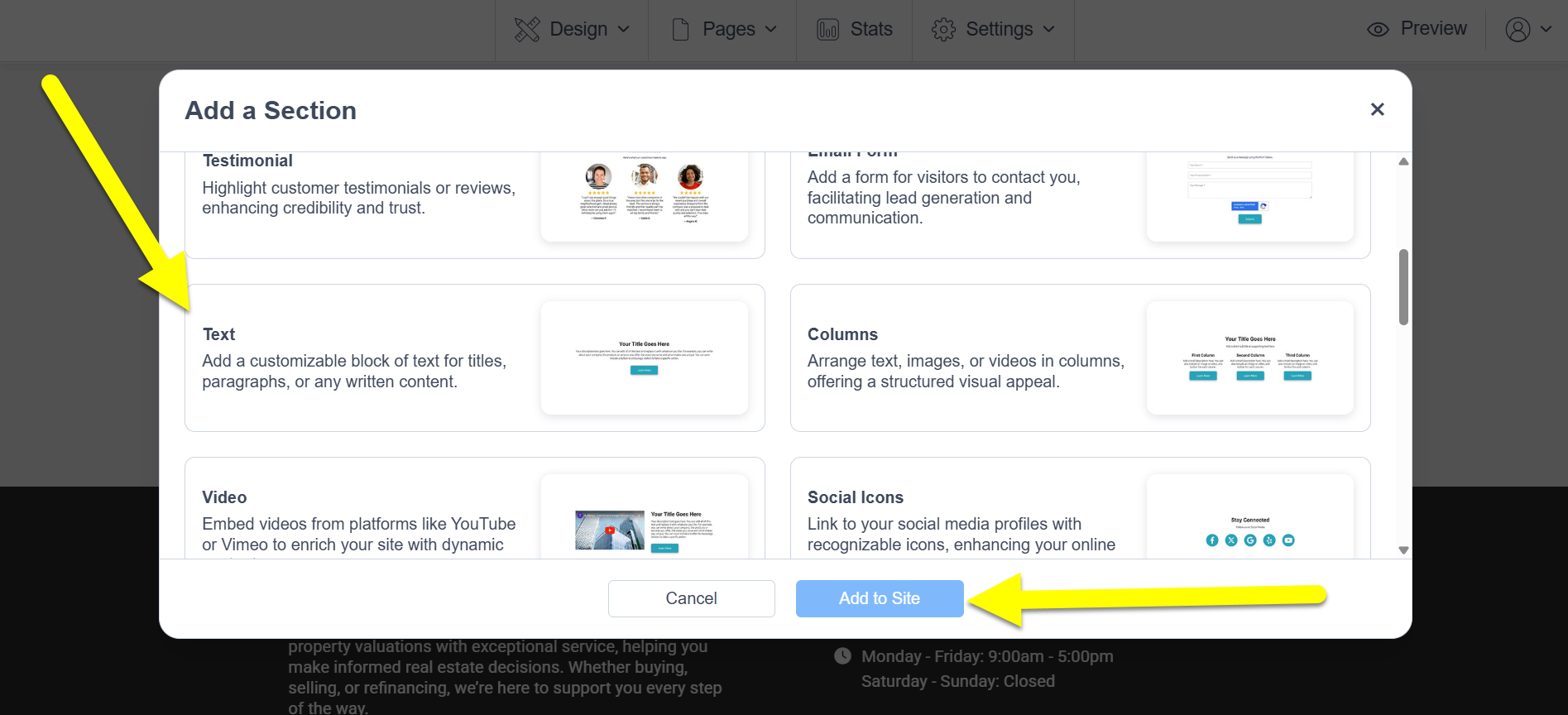The width and height of the screenshot is (1568, 715).
Task: Click the section list scrollbar thumb
Action: 1403,287
